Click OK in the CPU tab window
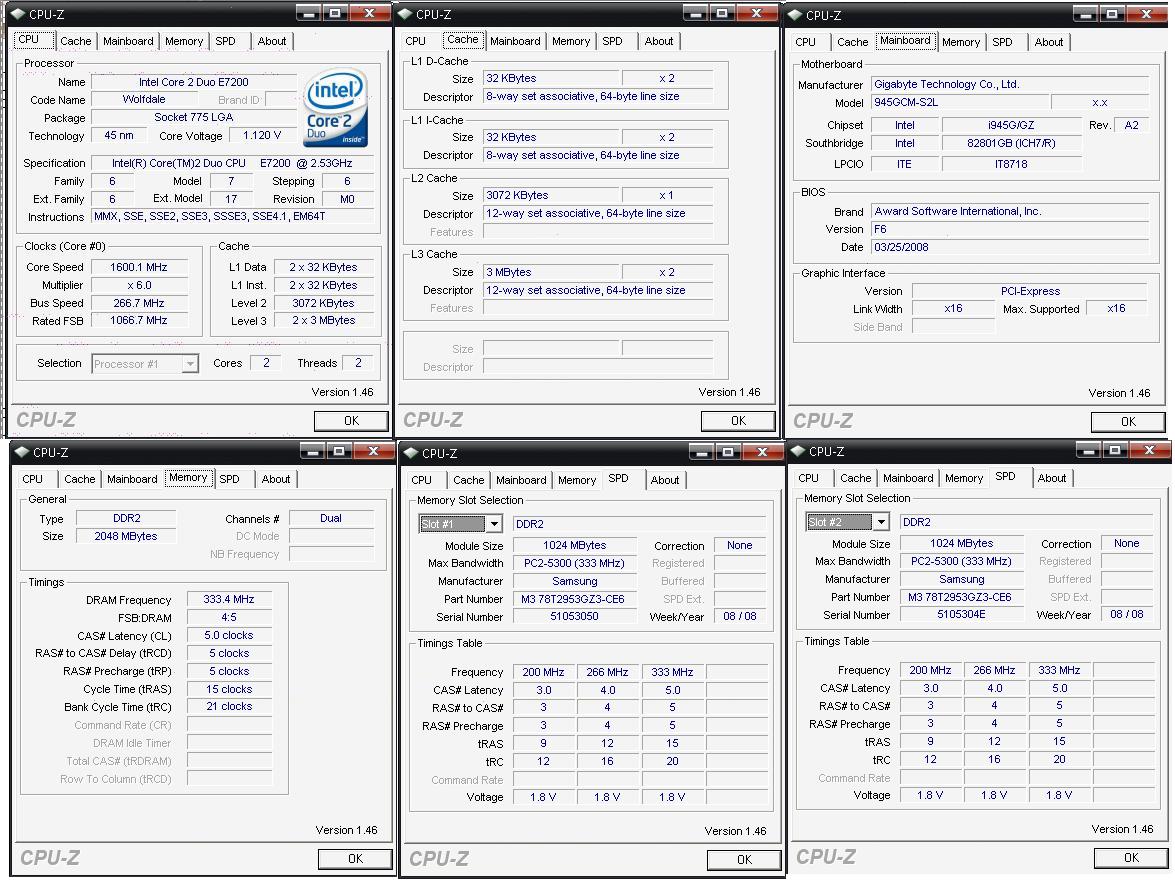The width and height of the screenshot is (1175, 881). tap(351, 421)
